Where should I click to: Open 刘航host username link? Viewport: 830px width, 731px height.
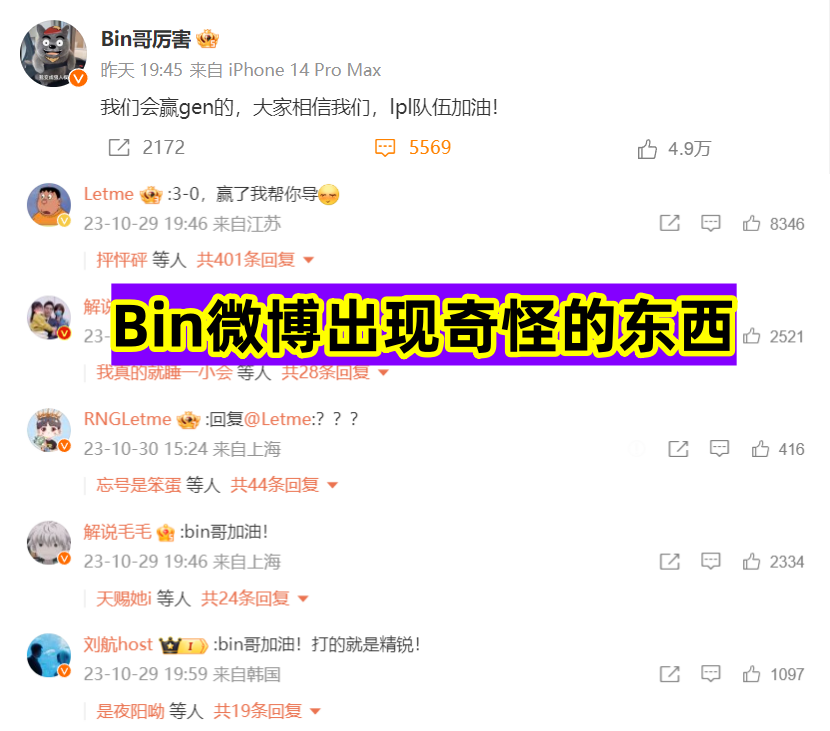[x=118, y=645]
